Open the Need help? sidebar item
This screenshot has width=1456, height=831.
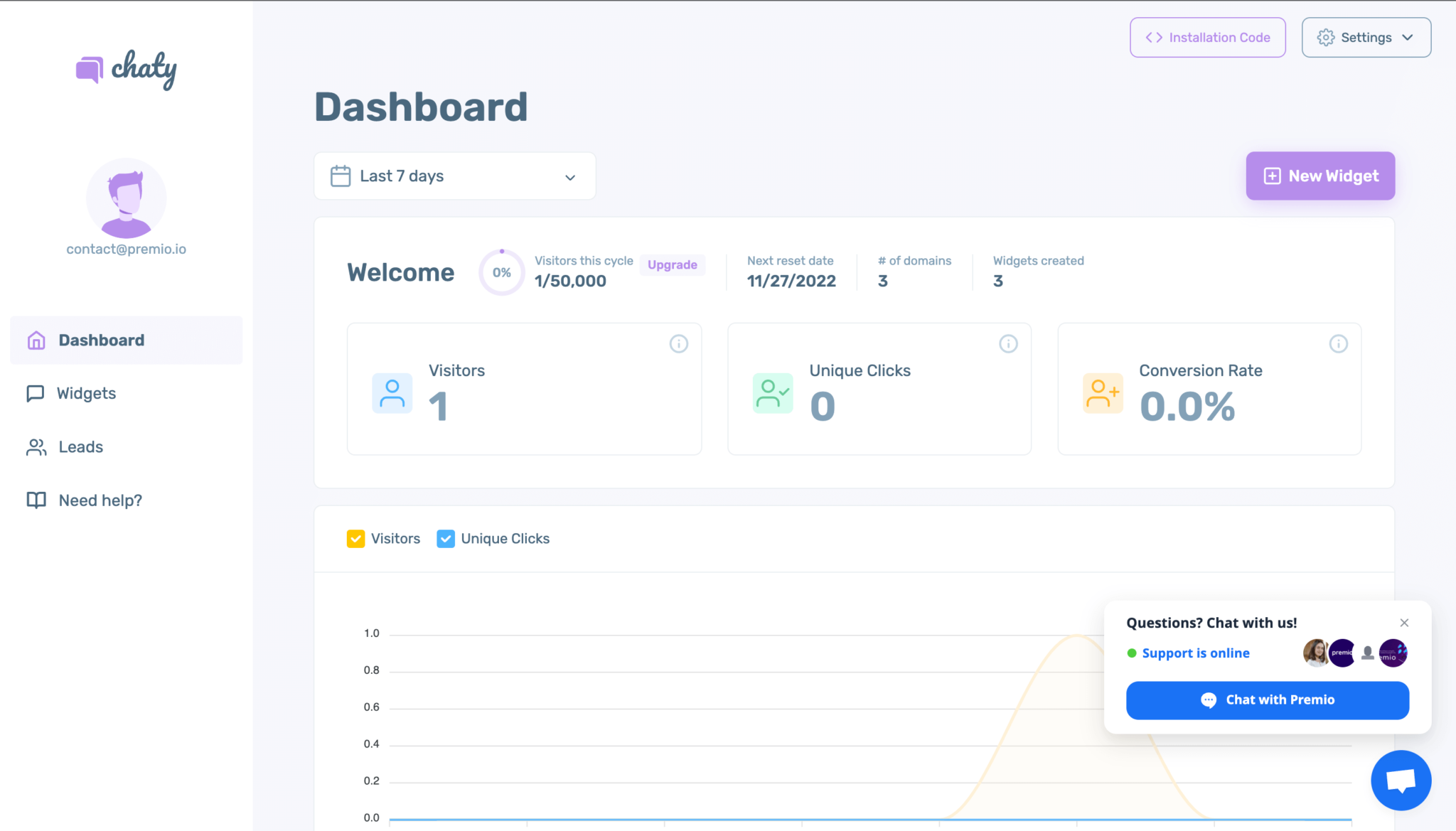pos(100,500)
